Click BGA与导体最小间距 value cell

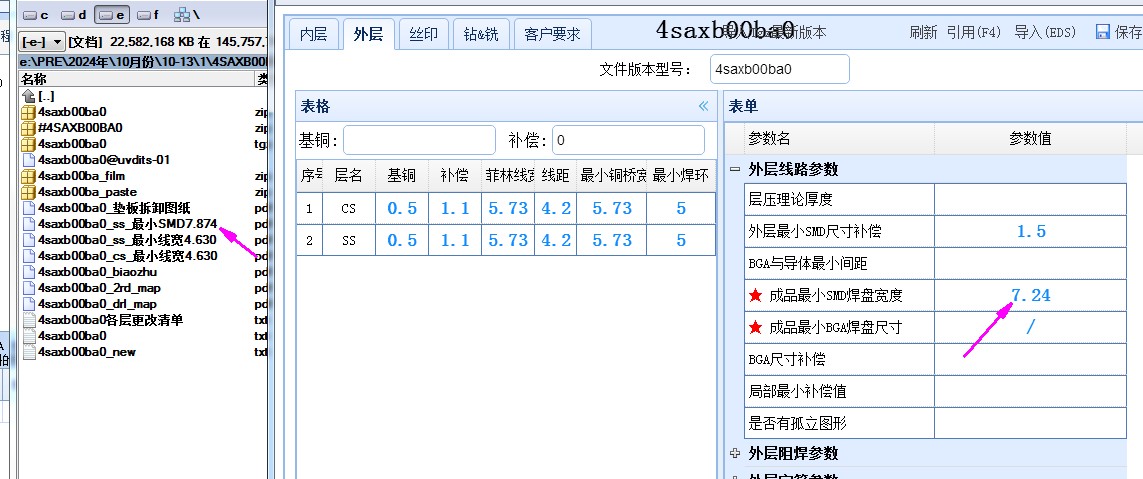(x=1031, y=263)
